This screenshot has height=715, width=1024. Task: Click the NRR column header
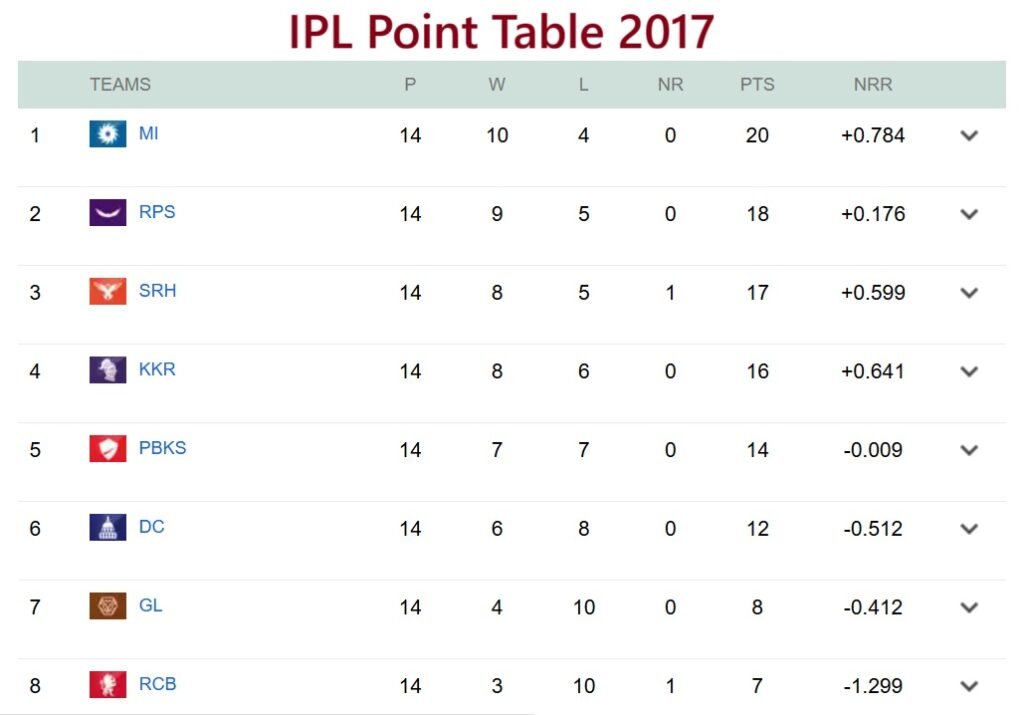pyautogui.click(x=872, y=85)
